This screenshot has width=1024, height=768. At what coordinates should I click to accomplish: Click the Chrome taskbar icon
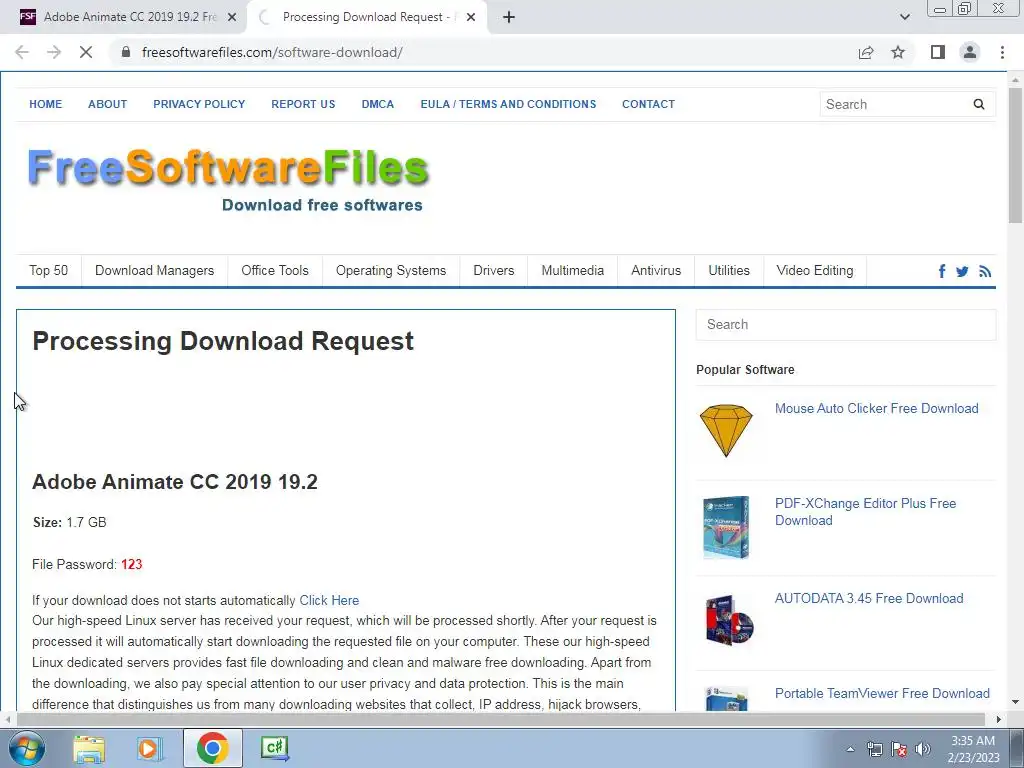(x=212, y=748)
